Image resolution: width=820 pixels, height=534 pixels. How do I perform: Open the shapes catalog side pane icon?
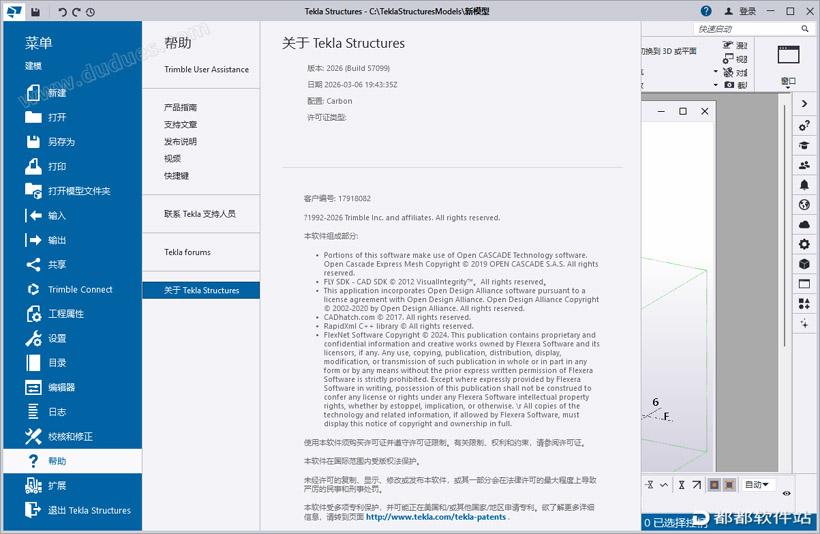[x=804, y=304]
